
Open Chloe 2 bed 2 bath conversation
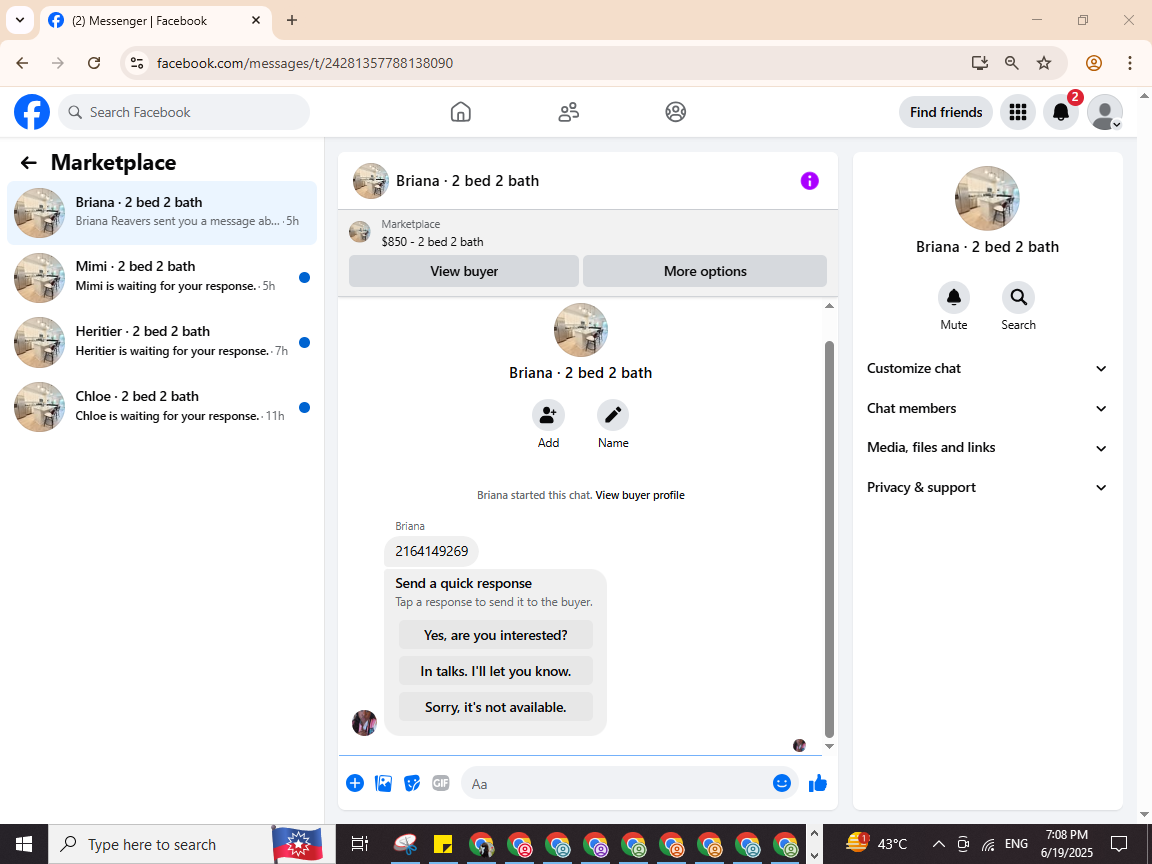pos(162,407)
